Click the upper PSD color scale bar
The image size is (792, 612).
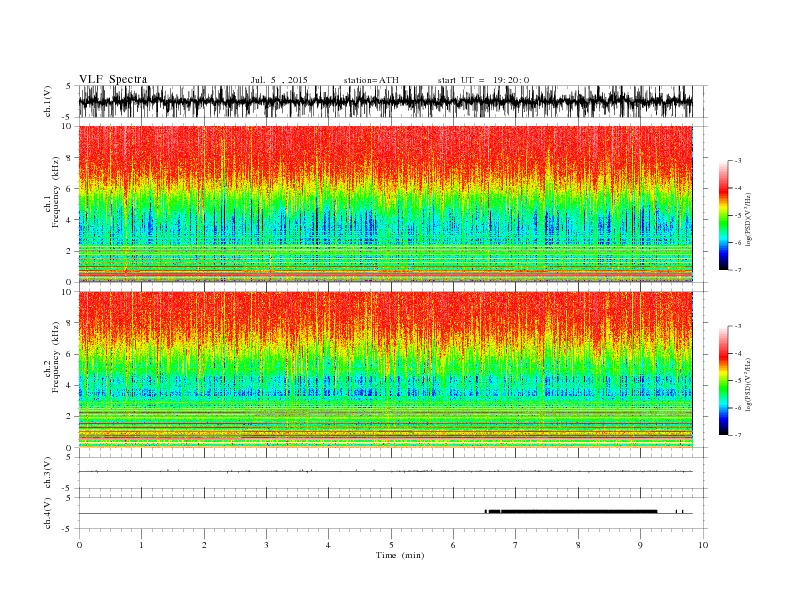(x=723, y=215)
